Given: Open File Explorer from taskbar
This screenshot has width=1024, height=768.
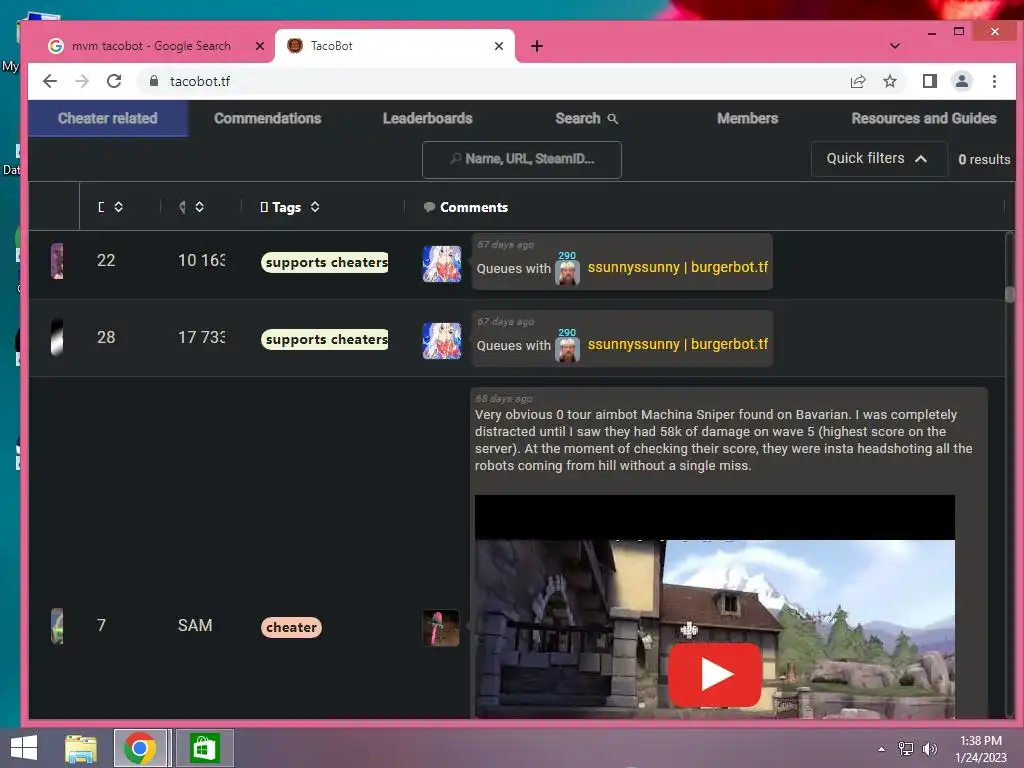Looking at the screenshot, I should pyautogui.click(x=81, y=748).
